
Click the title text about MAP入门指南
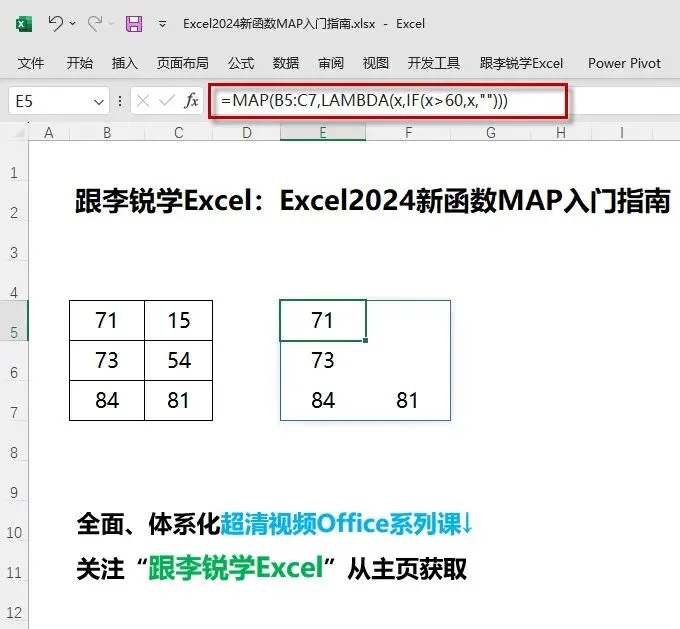[373, 201]
